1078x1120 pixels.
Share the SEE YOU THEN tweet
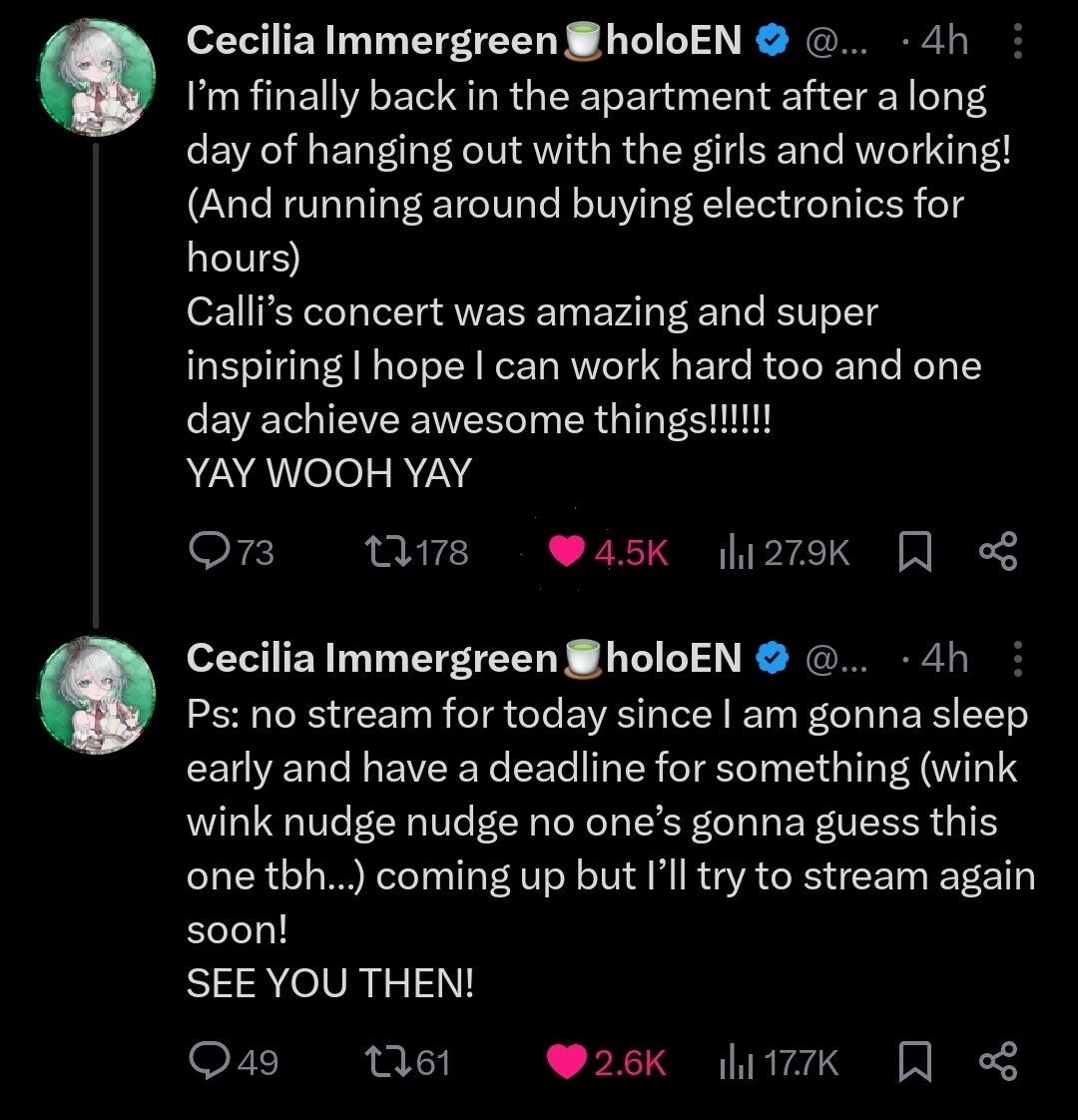click(998, 1061)
